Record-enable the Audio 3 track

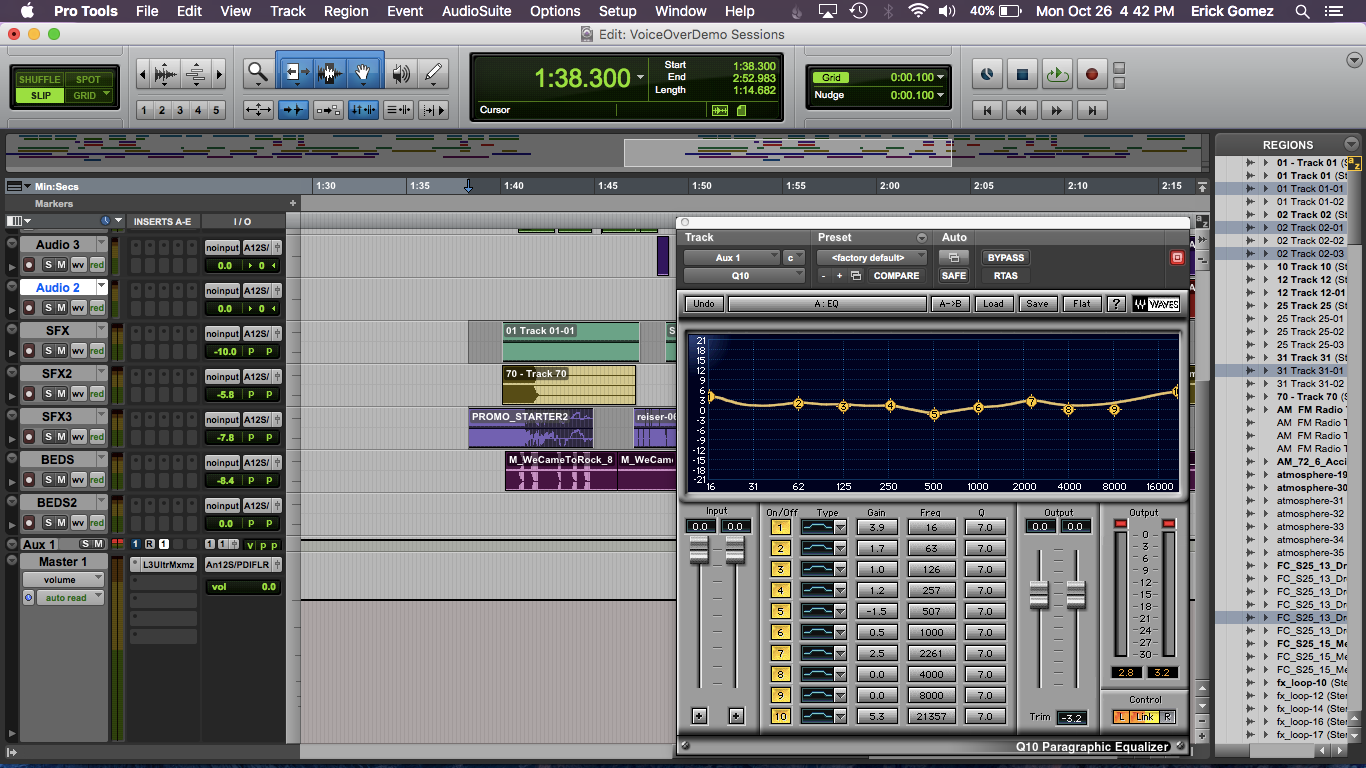(x=29, y=265)
